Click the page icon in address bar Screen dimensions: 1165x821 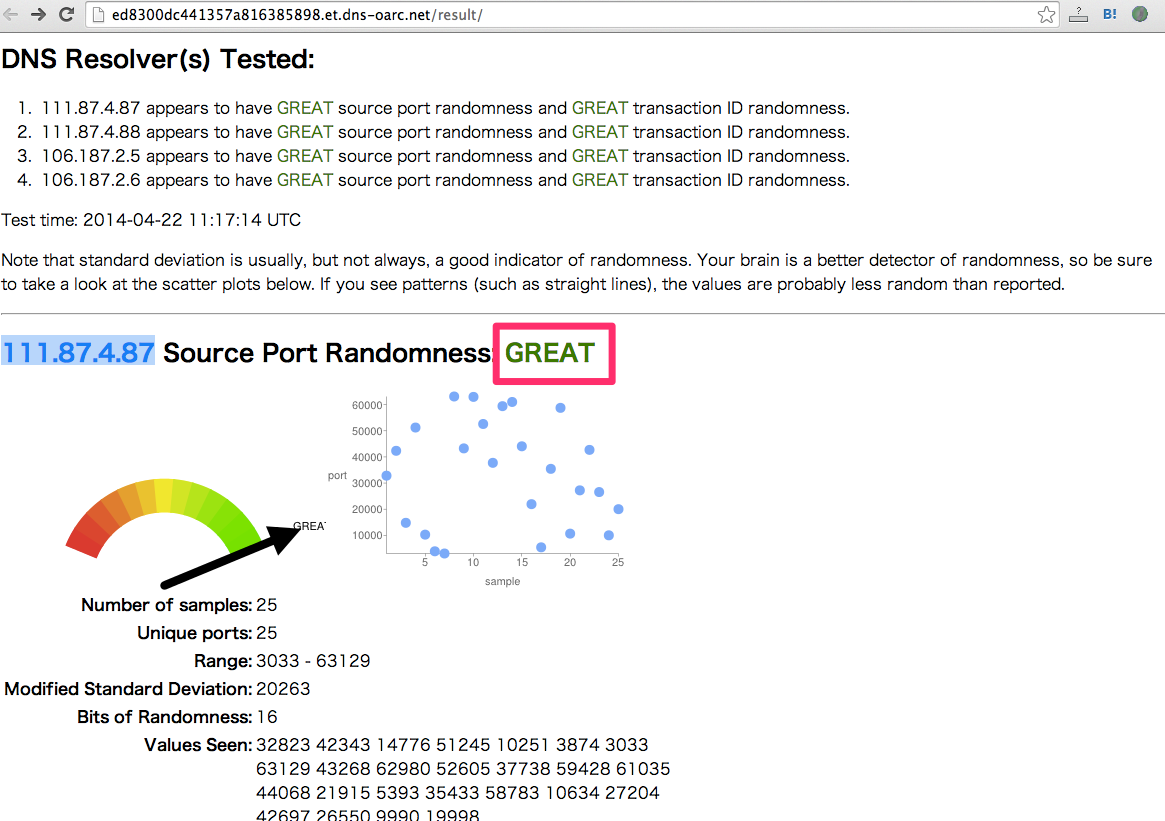coord(99,15)
